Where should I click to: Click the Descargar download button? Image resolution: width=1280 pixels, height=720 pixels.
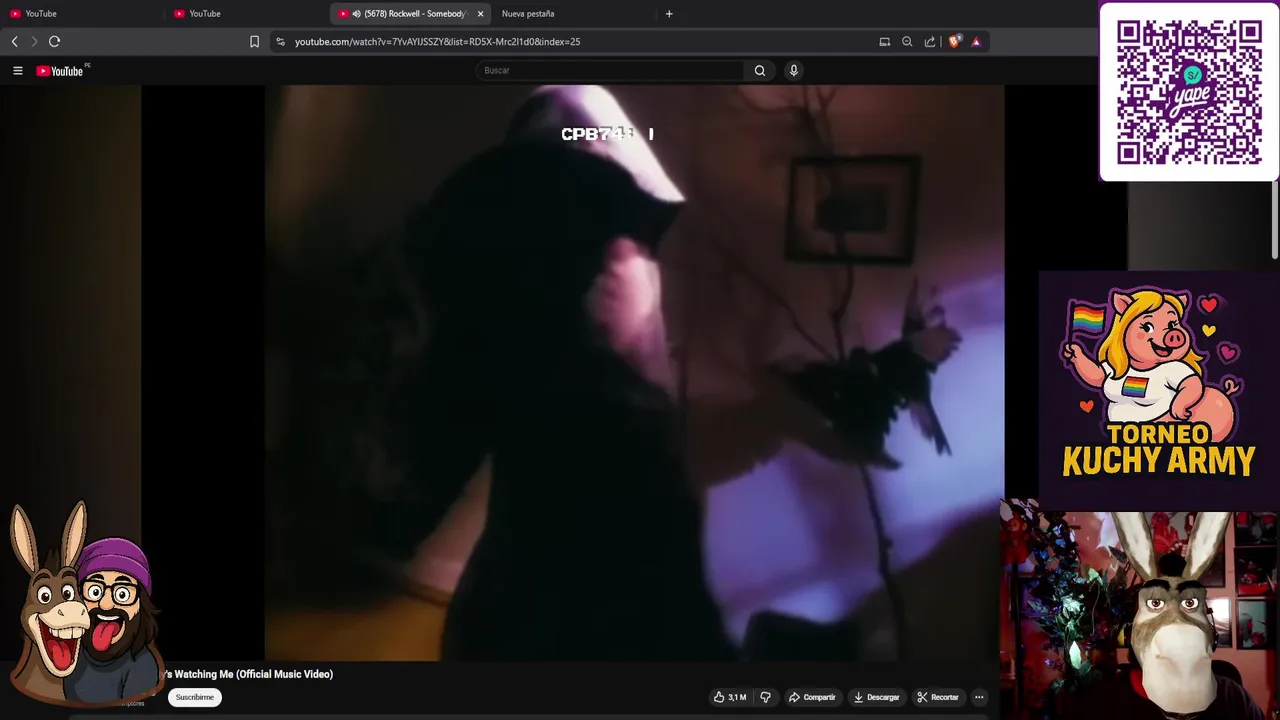tap(876, 697)
